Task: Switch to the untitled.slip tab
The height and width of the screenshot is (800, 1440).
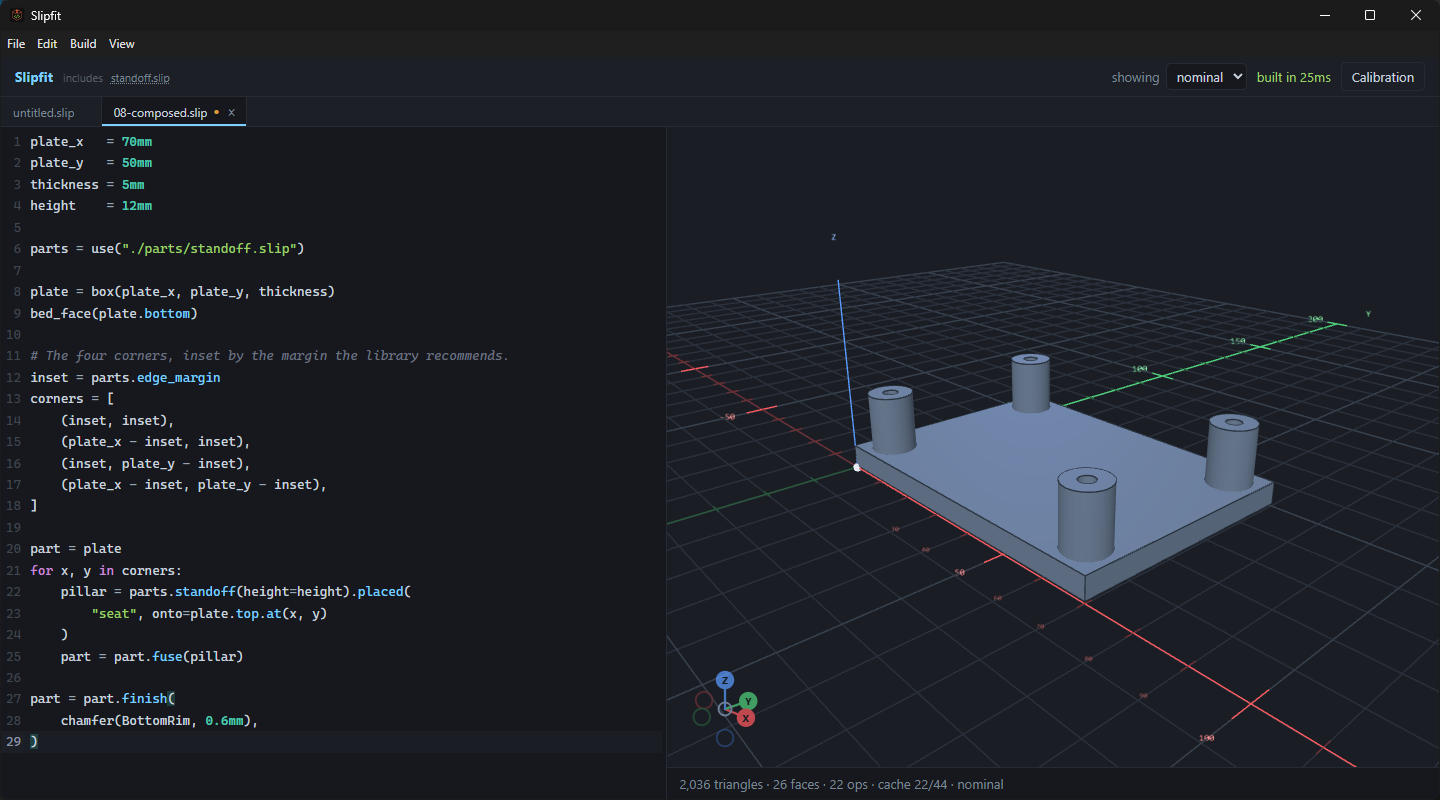Action: click(44, 113)
